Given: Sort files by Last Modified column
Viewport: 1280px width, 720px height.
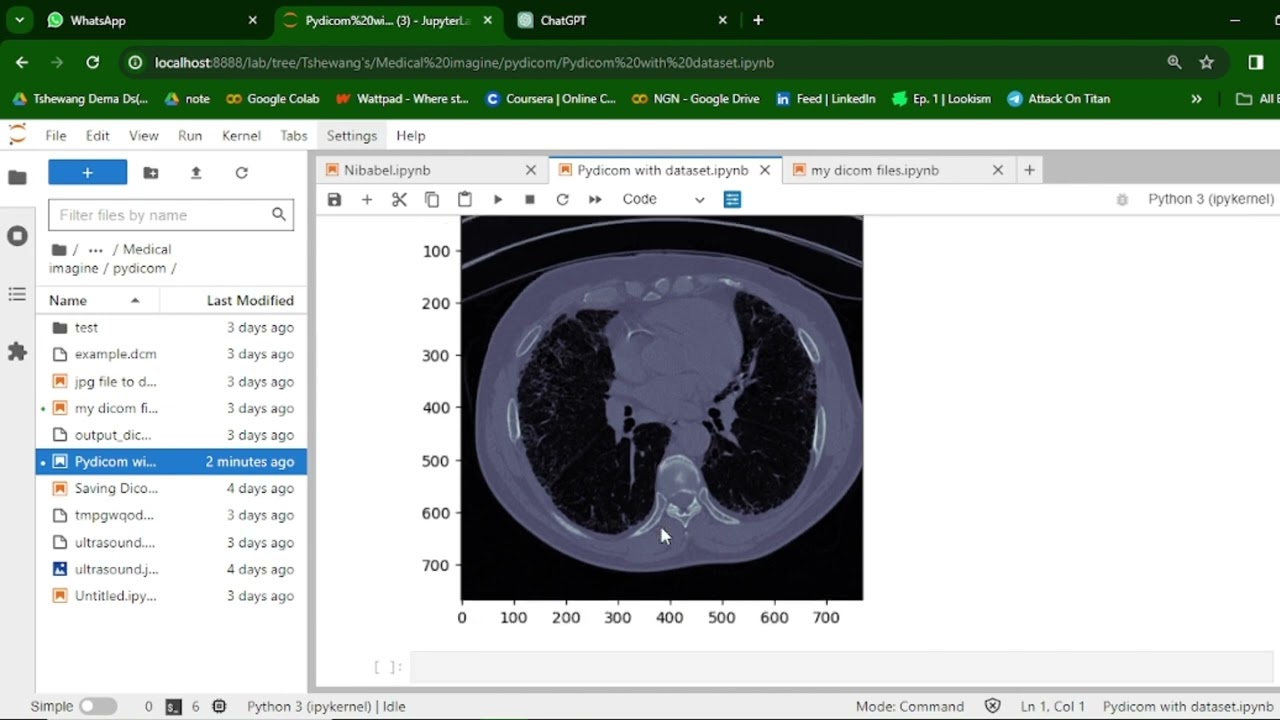Looking at the screenshot, I should click(234, 300).
